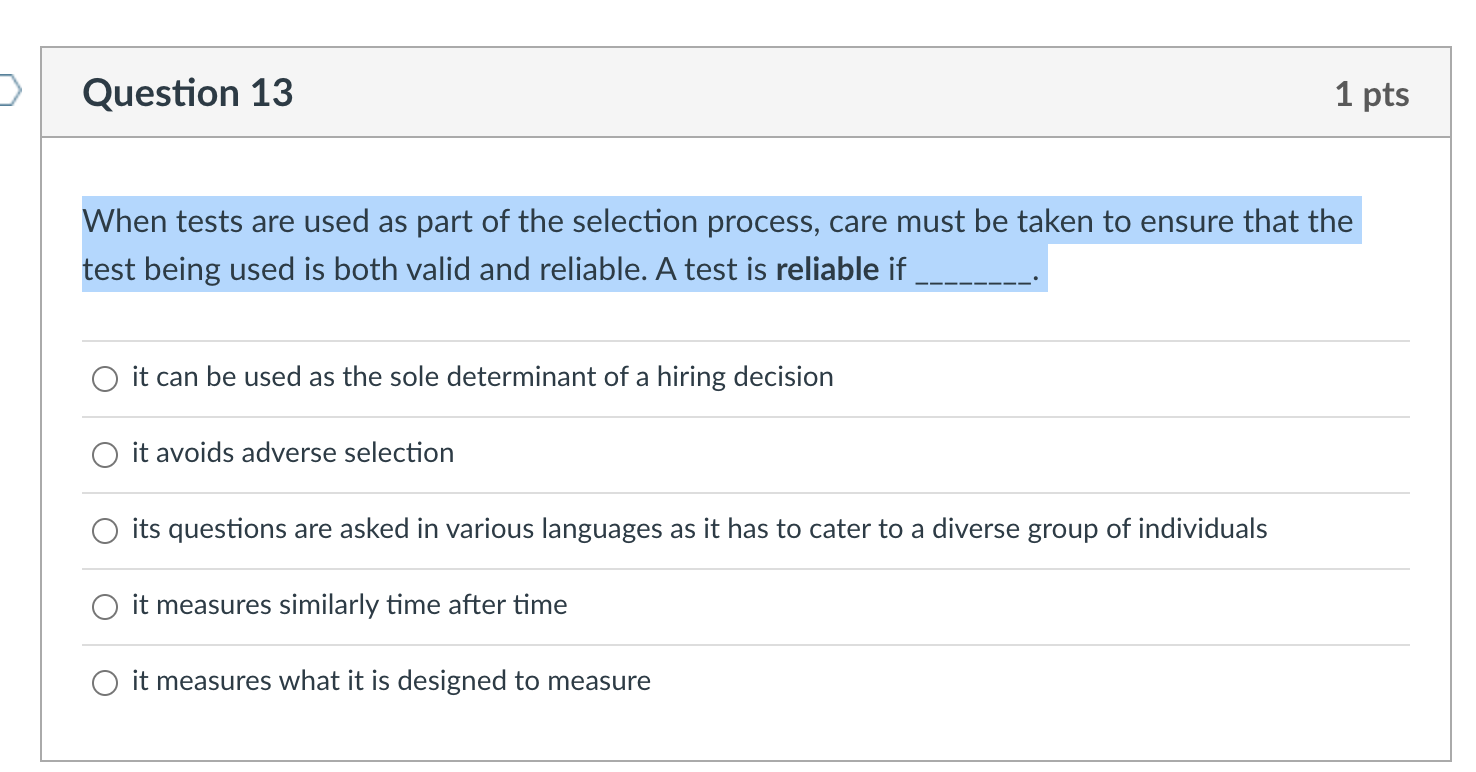The width and height of the screenshot is (1476, 772).
Task: Click the '1 pts' points label
Action: pos(1372,94)
